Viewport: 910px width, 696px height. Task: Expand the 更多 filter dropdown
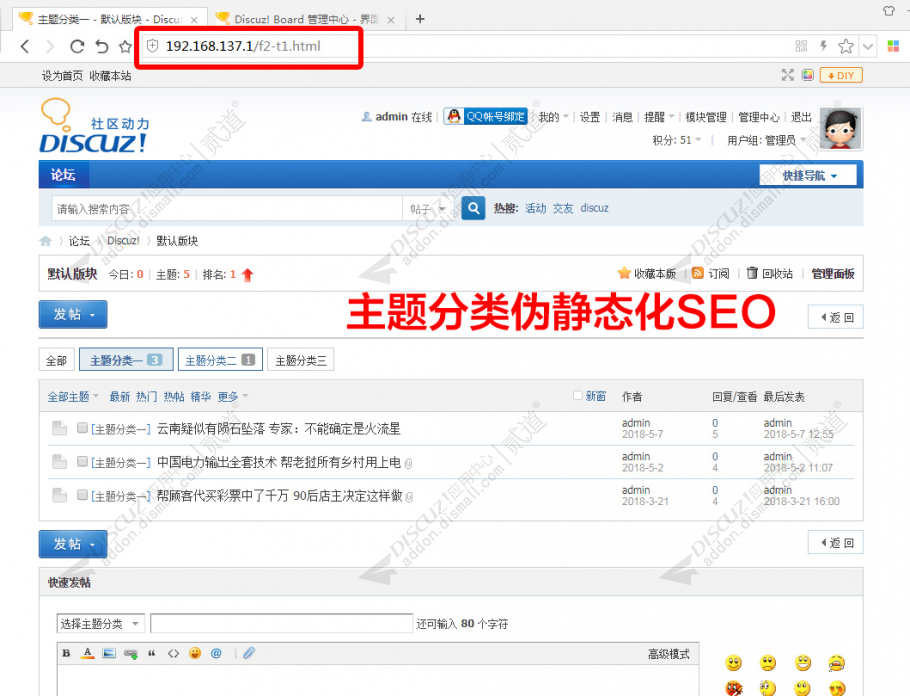tap(233, 397)
